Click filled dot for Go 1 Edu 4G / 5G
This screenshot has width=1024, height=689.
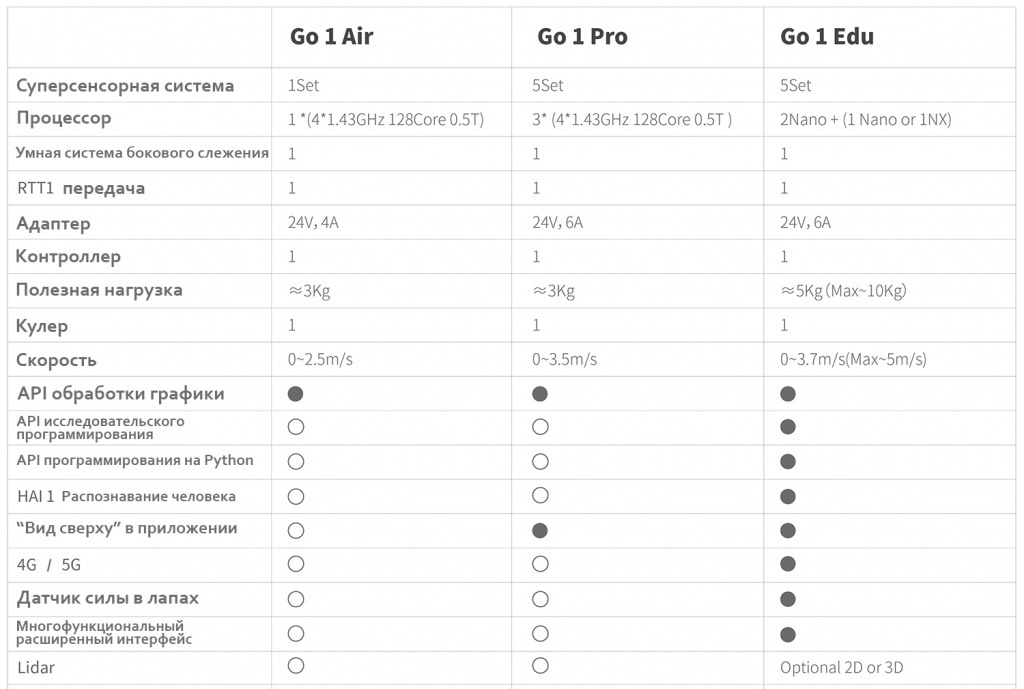pos(788,564)
